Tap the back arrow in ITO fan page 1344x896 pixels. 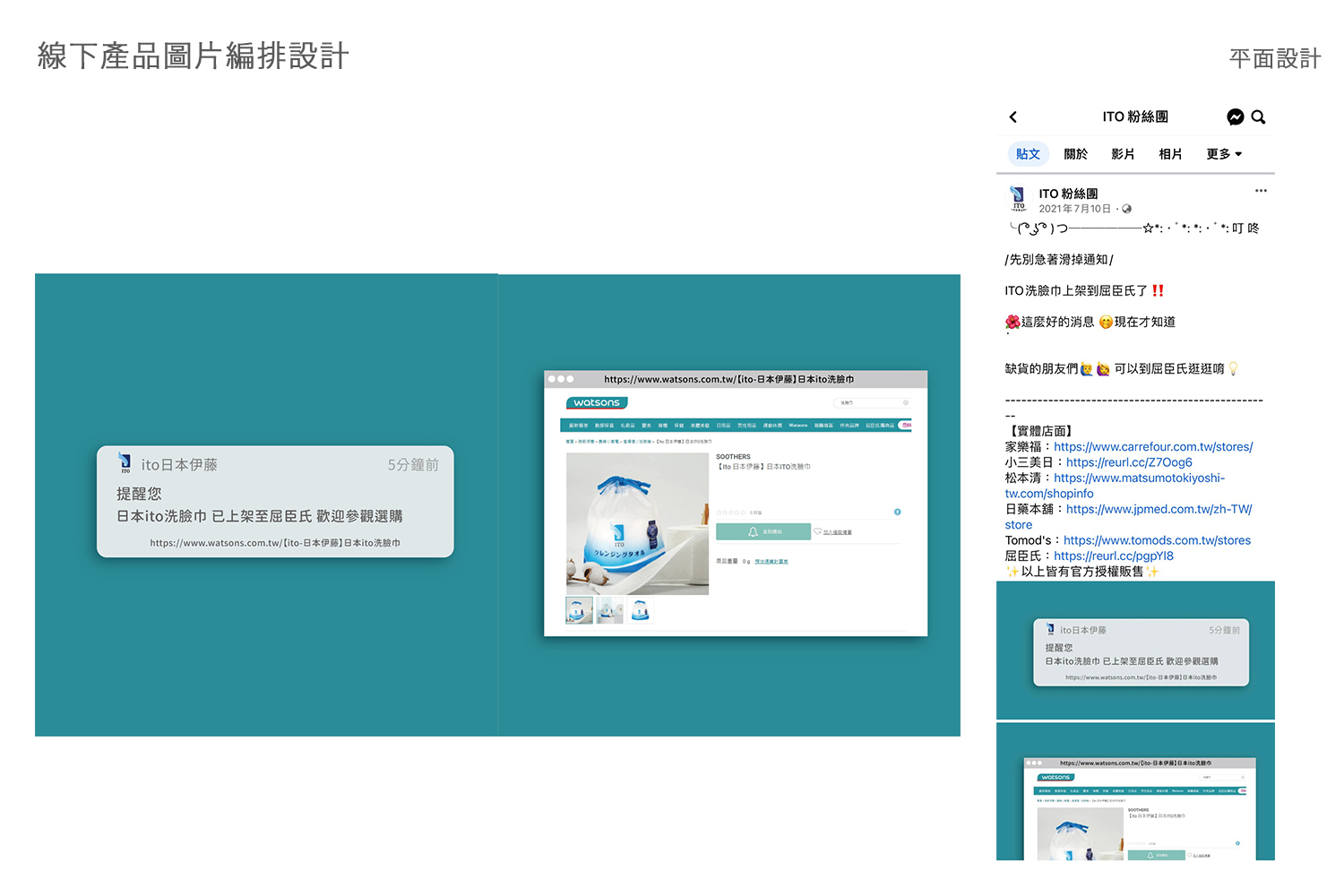(1013, 116)
